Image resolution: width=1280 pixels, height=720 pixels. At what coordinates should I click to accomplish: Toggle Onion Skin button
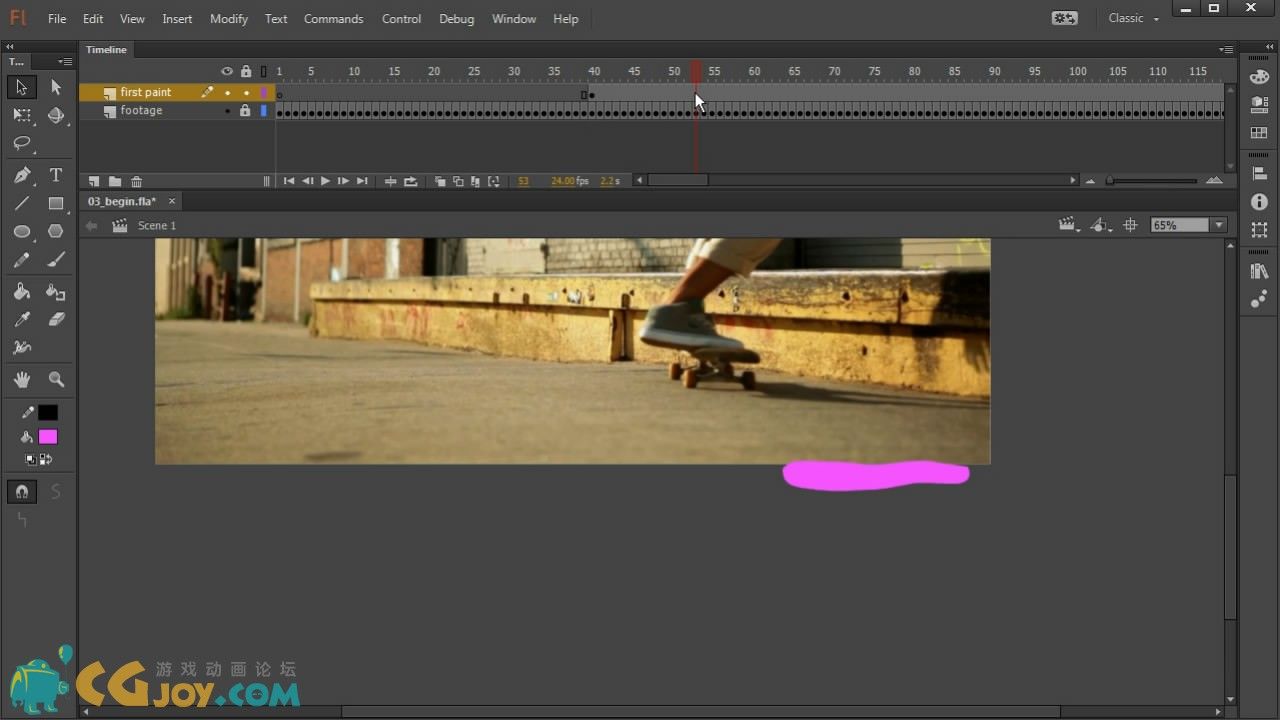point(440,181)
